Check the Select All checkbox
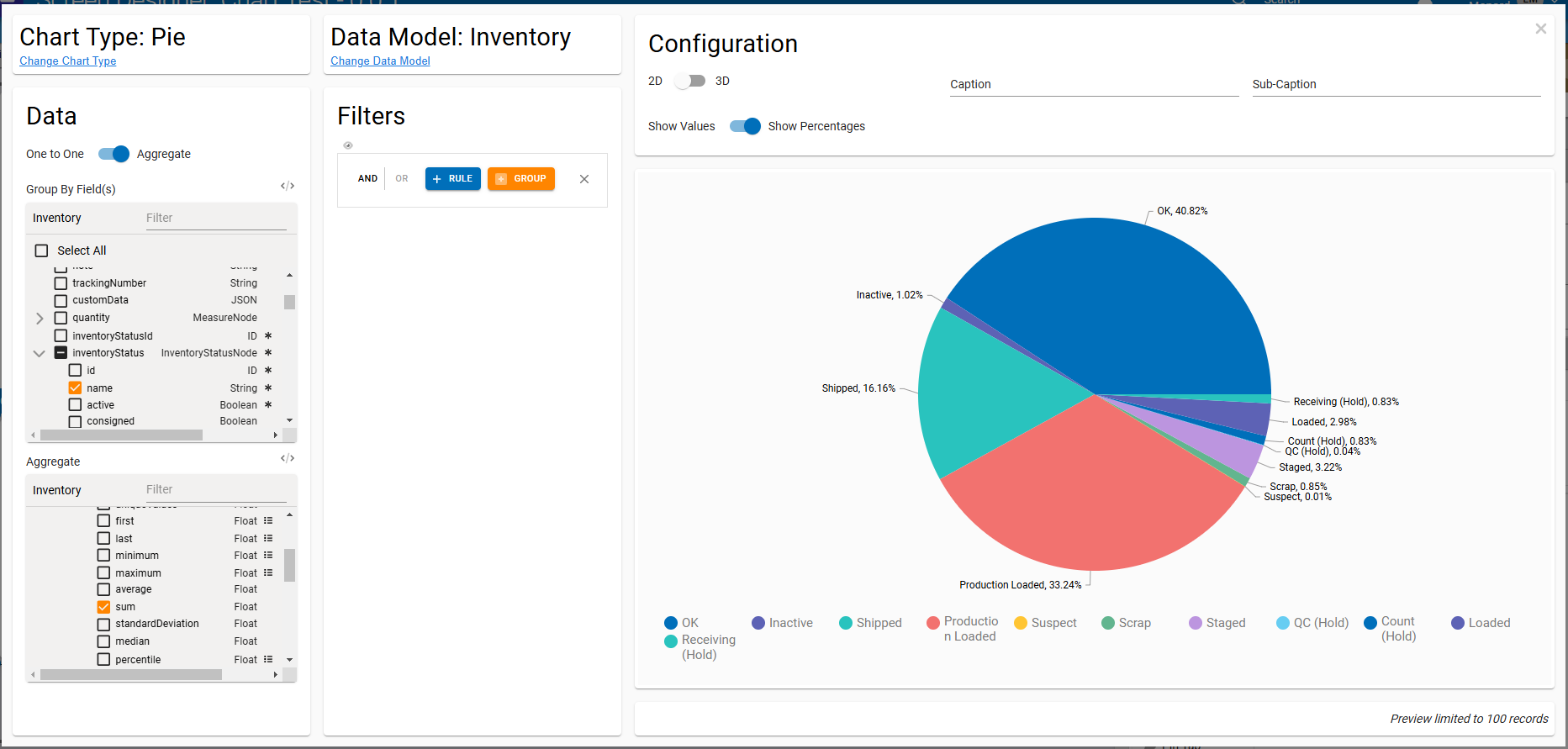 pyautogui.click(x=41, y=251)
